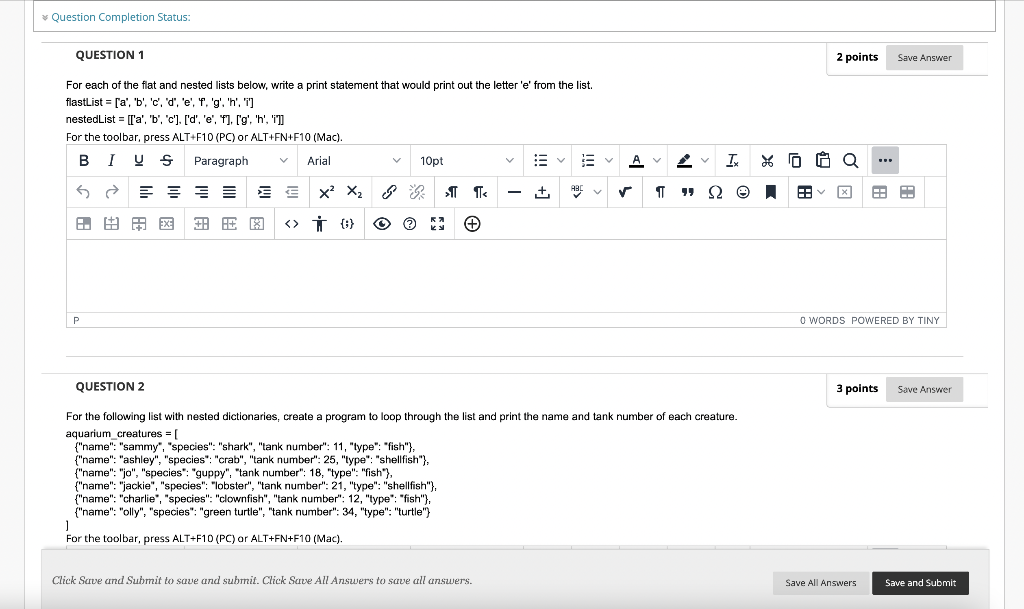Toggle subscript formatting

click(354, 192)
